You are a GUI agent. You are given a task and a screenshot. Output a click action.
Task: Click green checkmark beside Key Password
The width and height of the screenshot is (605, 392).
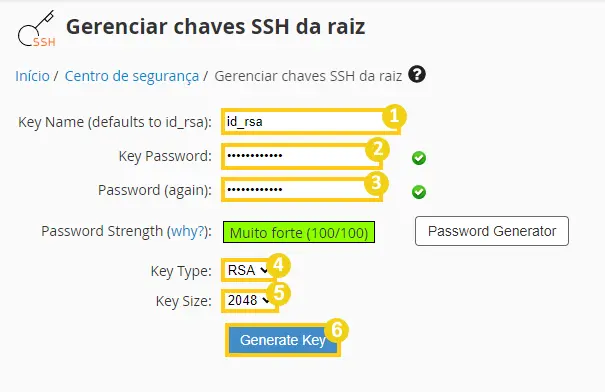pyautogui.click(x=419, y=158)
